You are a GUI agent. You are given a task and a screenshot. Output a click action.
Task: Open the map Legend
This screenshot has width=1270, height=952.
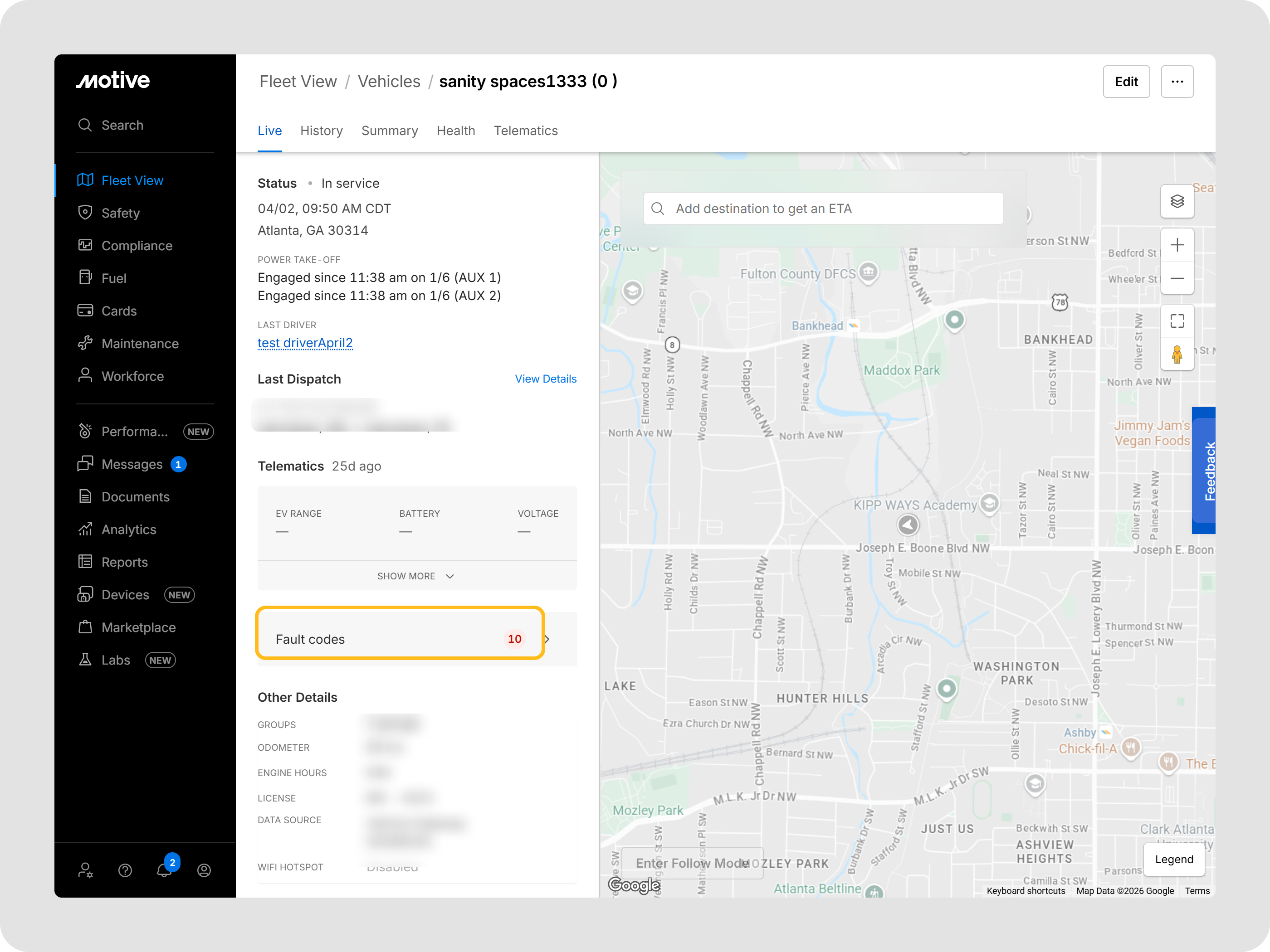coord(1173,860)
